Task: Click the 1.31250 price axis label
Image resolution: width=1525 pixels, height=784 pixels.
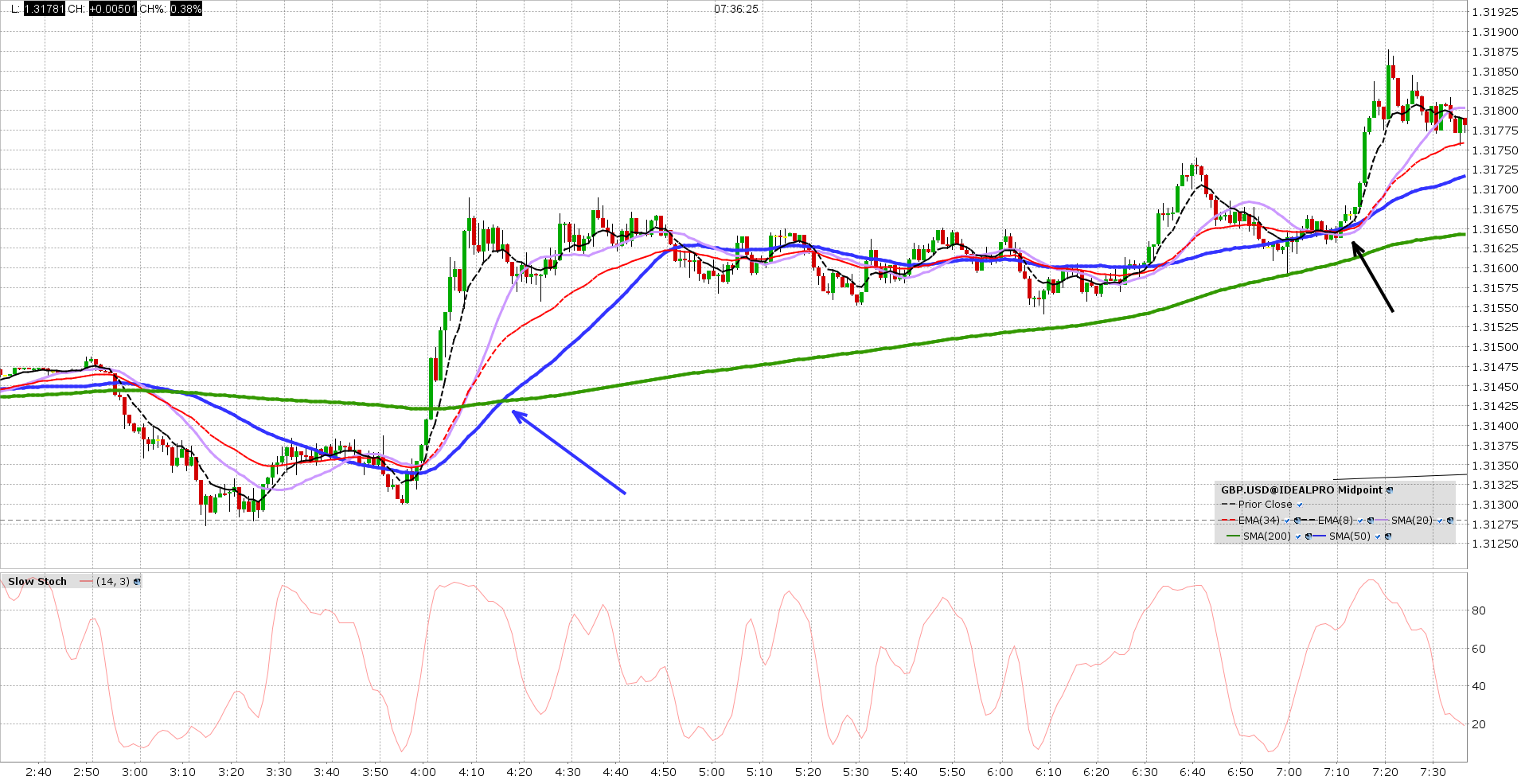Action: [x=1495, y=544]
